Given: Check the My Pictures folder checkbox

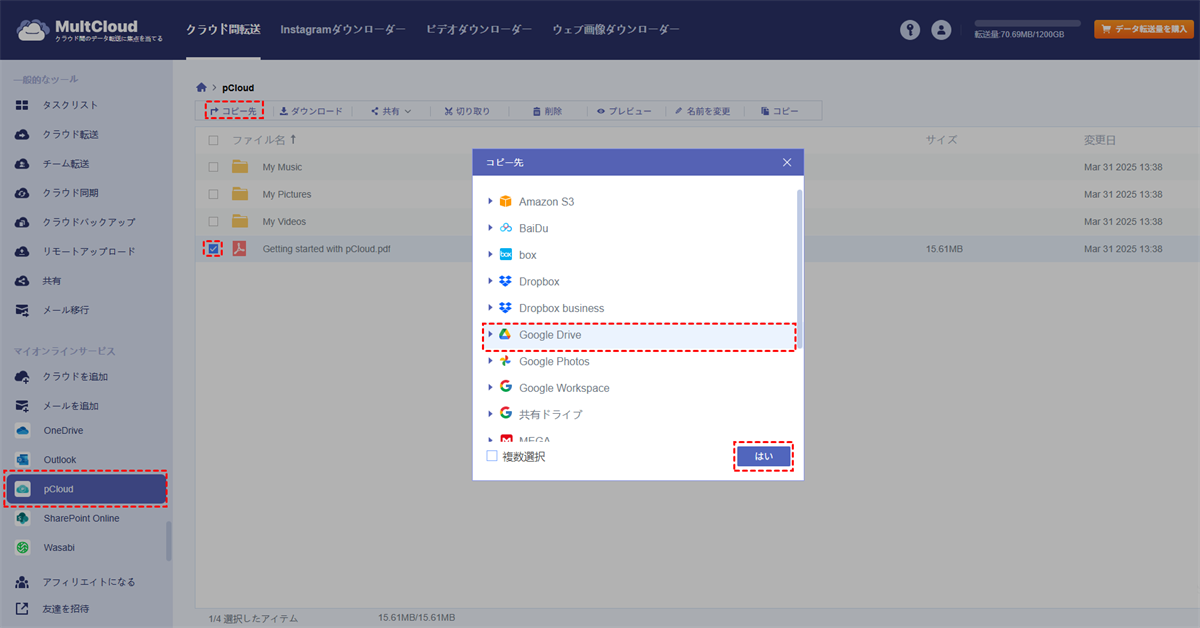Looking at the screenshot, I should click(213, 194).
